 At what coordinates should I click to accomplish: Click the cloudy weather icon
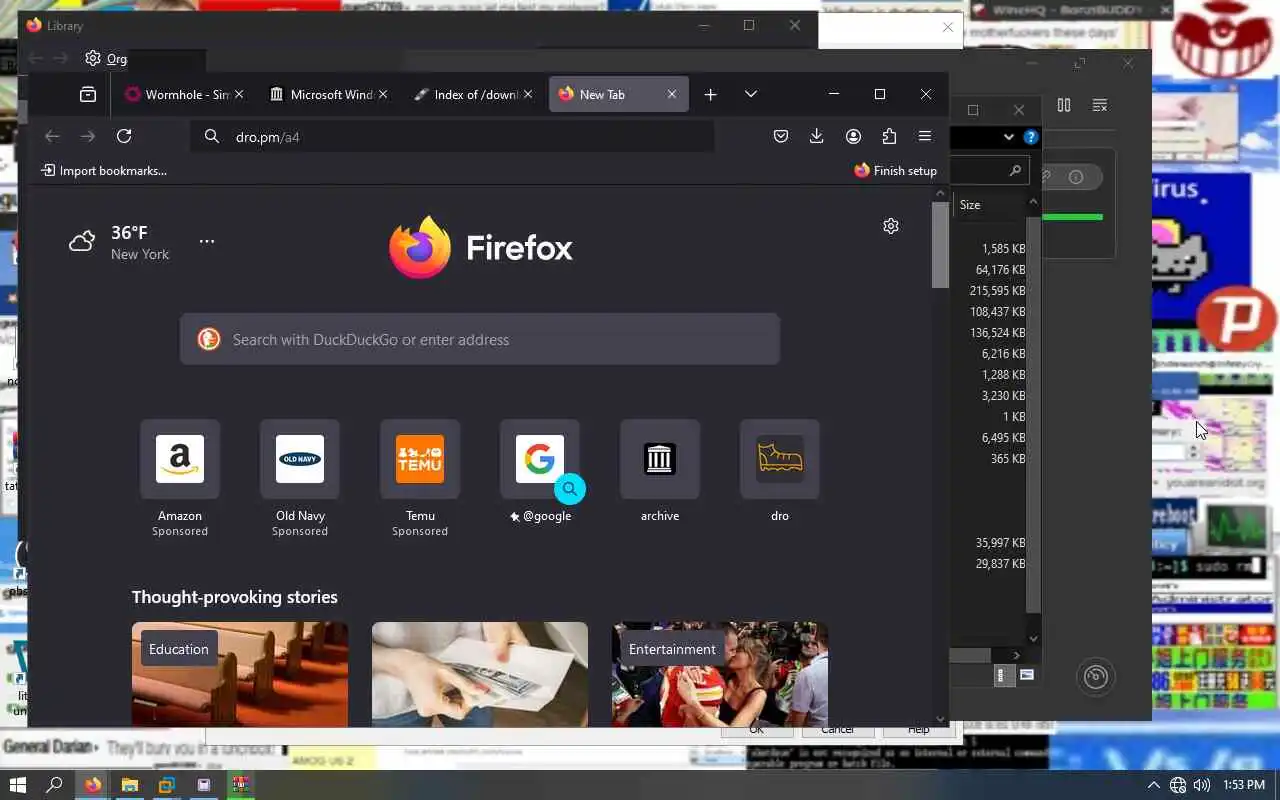[x=82, y=241]
